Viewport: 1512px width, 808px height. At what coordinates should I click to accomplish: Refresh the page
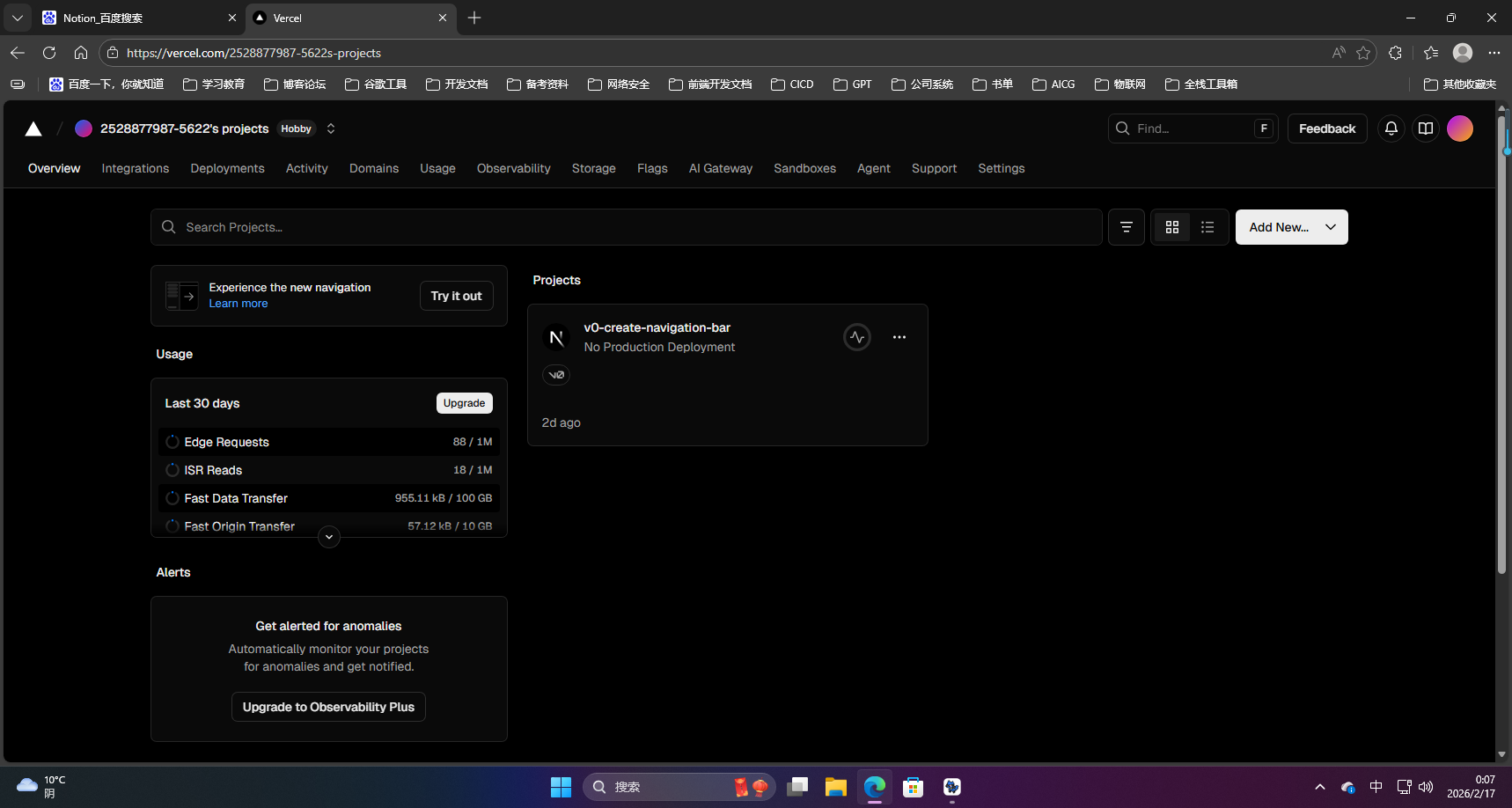(x=49, y=53)
